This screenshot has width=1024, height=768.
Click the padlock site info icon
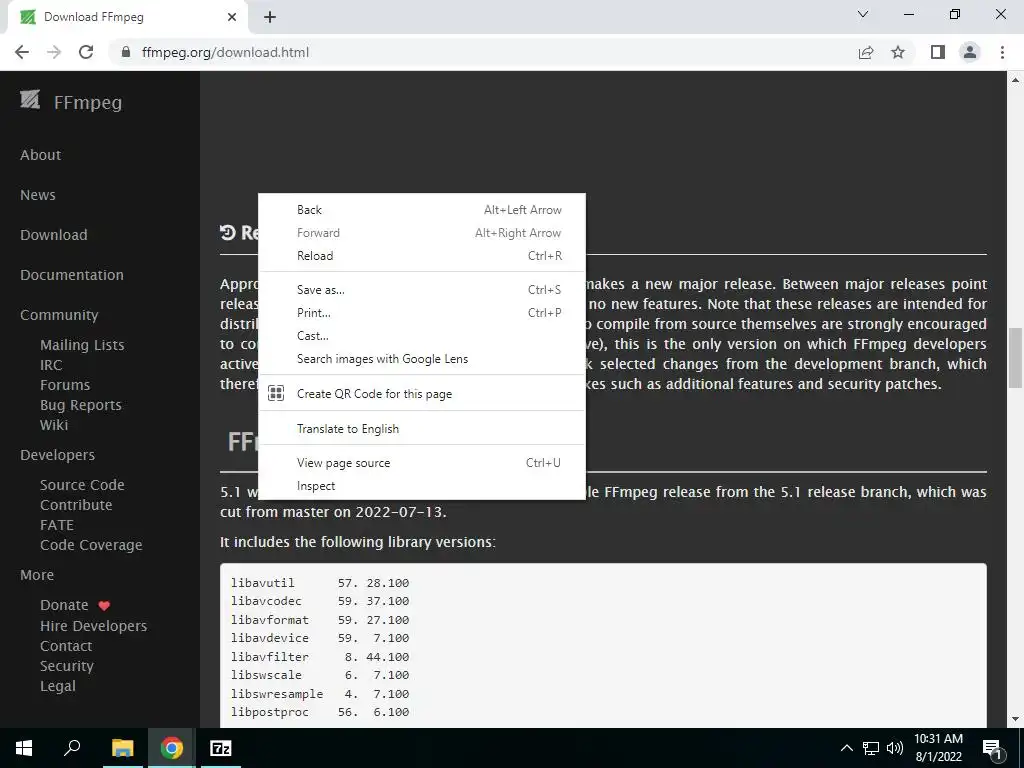(126, 52)
